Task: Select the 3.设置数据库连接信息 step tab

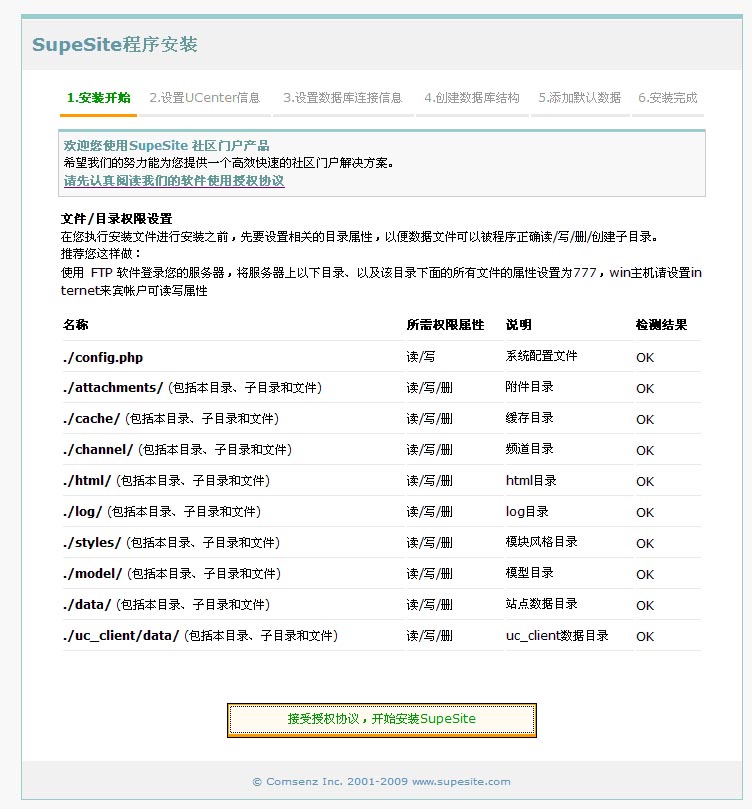Action: pyautogui.click(x=342, y=98)
